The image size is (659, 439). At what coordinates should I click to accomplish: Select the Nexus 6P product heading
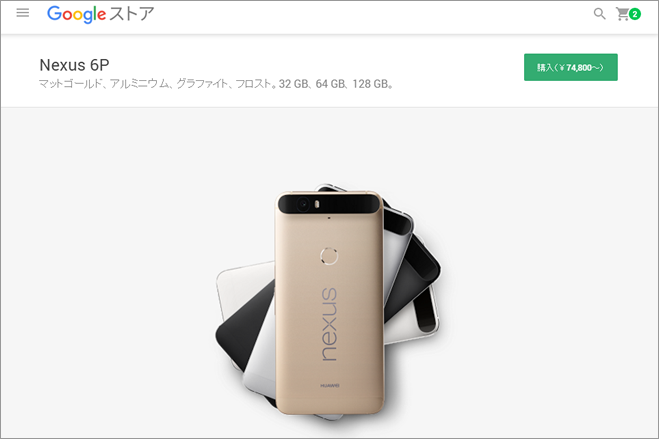point(74,65)
